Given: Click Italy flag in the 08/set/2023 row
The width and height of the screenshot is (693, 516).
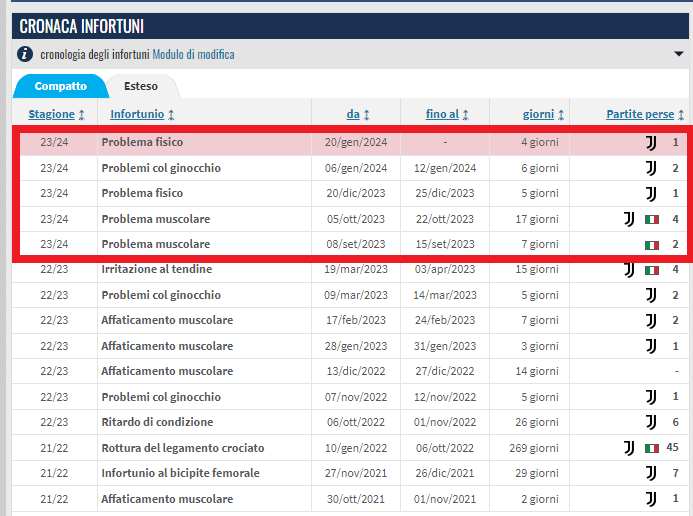Looking at the screenshot, I should (x=651, y=245).
